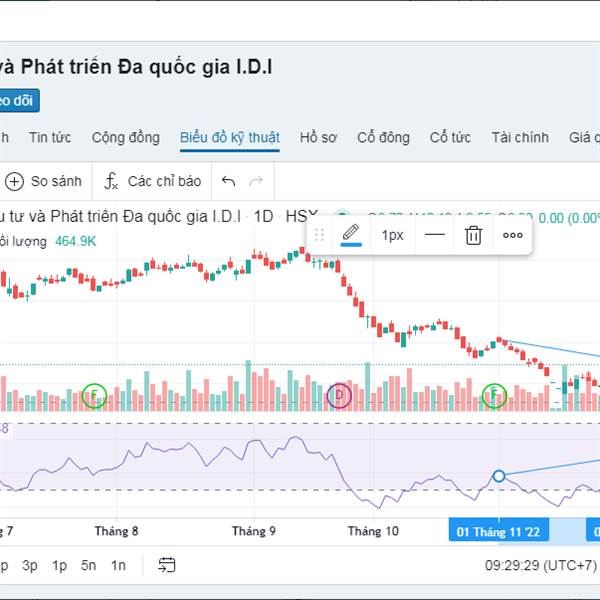600x600 pixels.
Task: Click the trendline anchor point on RSI
Action: pyautogui.click(x=499, y=475)
